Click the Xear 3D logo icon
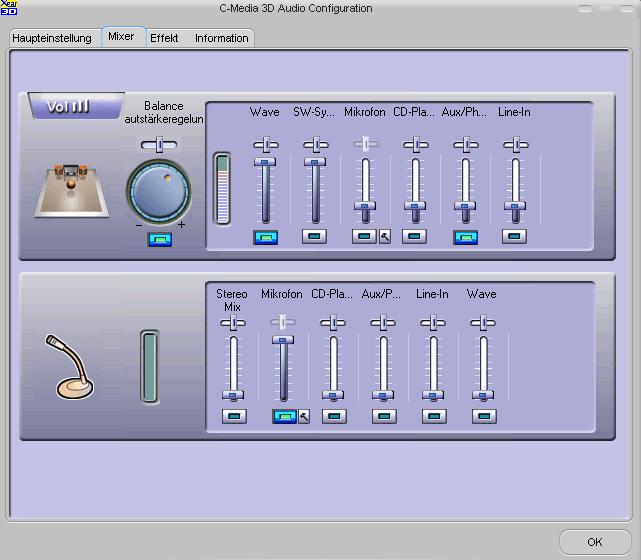 [9, 7]
